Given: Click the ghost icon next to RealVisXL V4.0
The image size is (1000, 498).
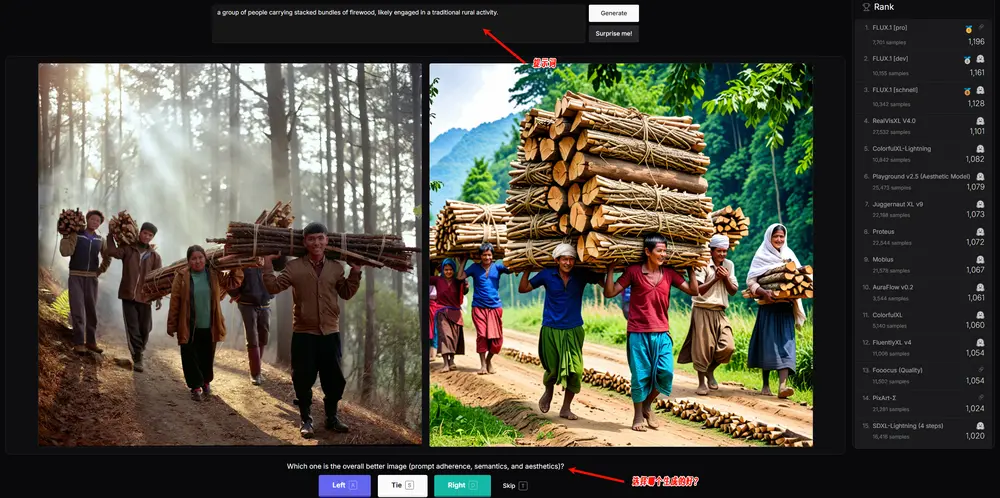Looking at the screenshot, I should [x=980, y=120].
